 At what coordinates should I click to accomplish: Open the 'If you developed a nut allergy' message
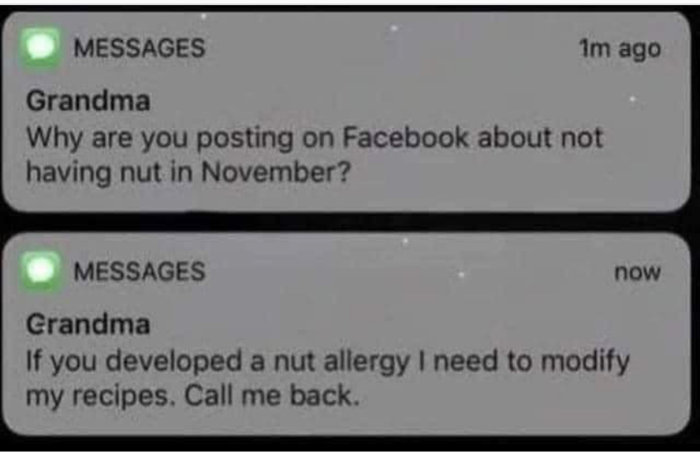[328, 378]
